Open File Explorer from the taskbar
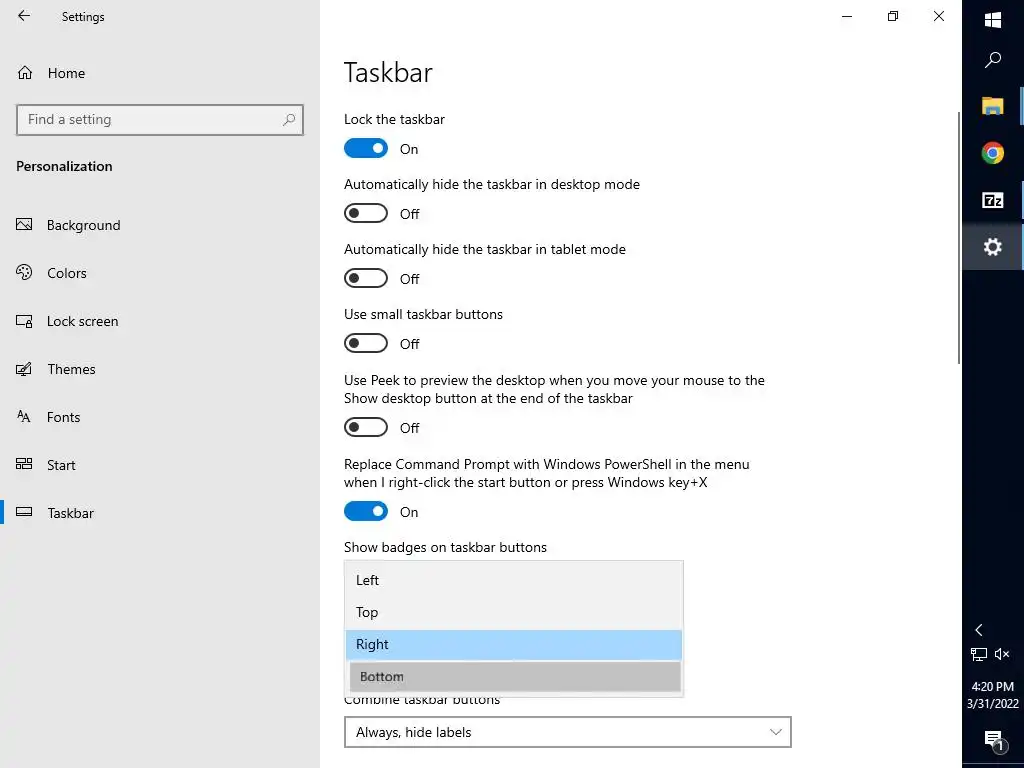 [992, 105]
